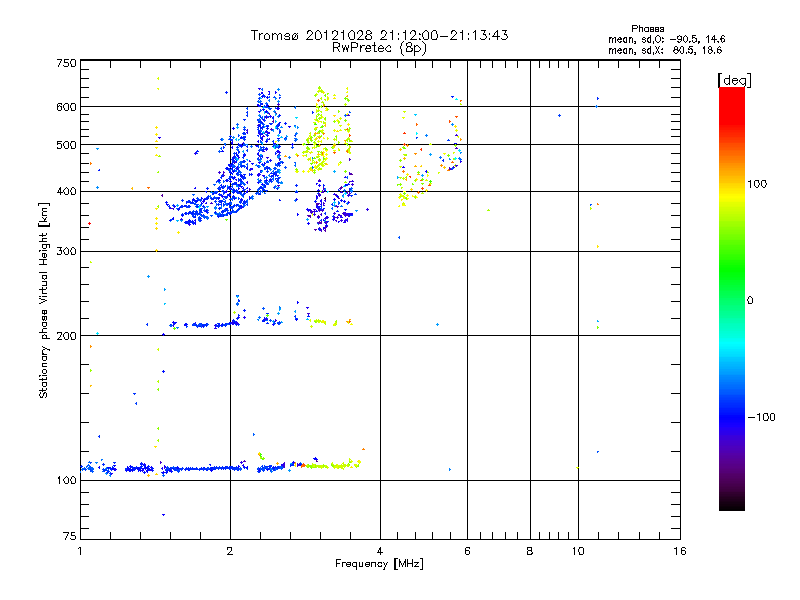Click the purple echo cluster near 350 km around 3 MHz
Viewport: 800px width, 600px height.
329,204
